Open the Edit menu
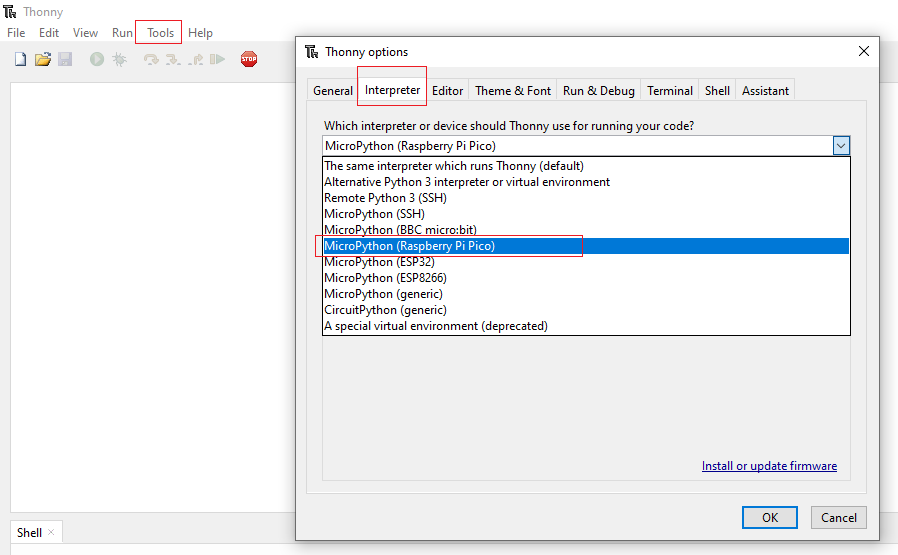This screenshot has width=898, height=555. pyautogui.click(x=49, y=33)
